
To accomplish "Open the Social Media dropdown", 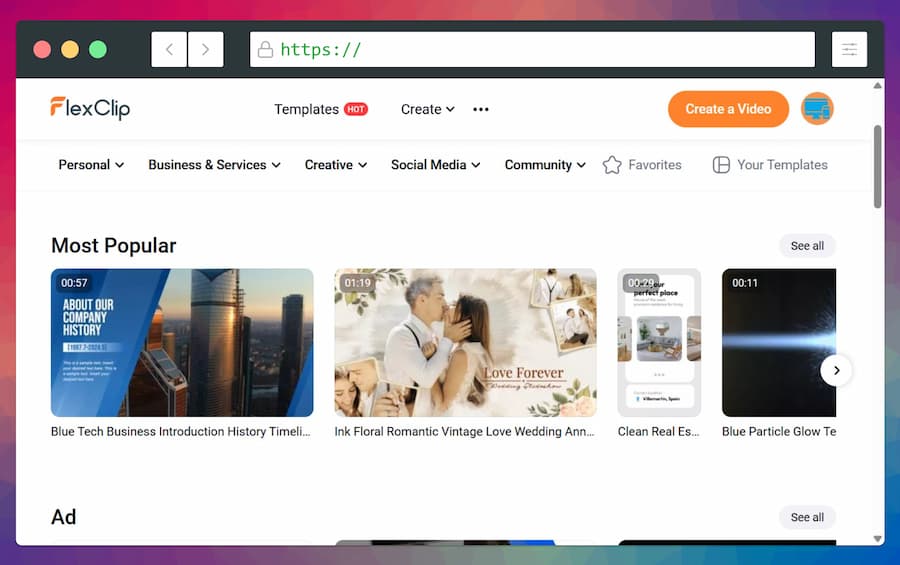I will pyautogui.click(x=436, y=165).
